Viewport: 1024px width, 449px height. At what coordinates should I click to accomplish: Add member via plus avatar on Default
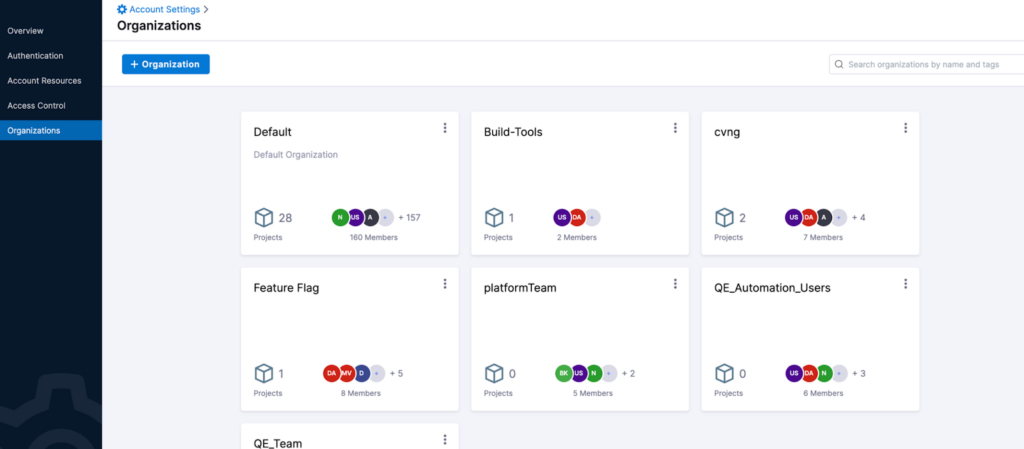pyautogui.click(x=385, y=217)
